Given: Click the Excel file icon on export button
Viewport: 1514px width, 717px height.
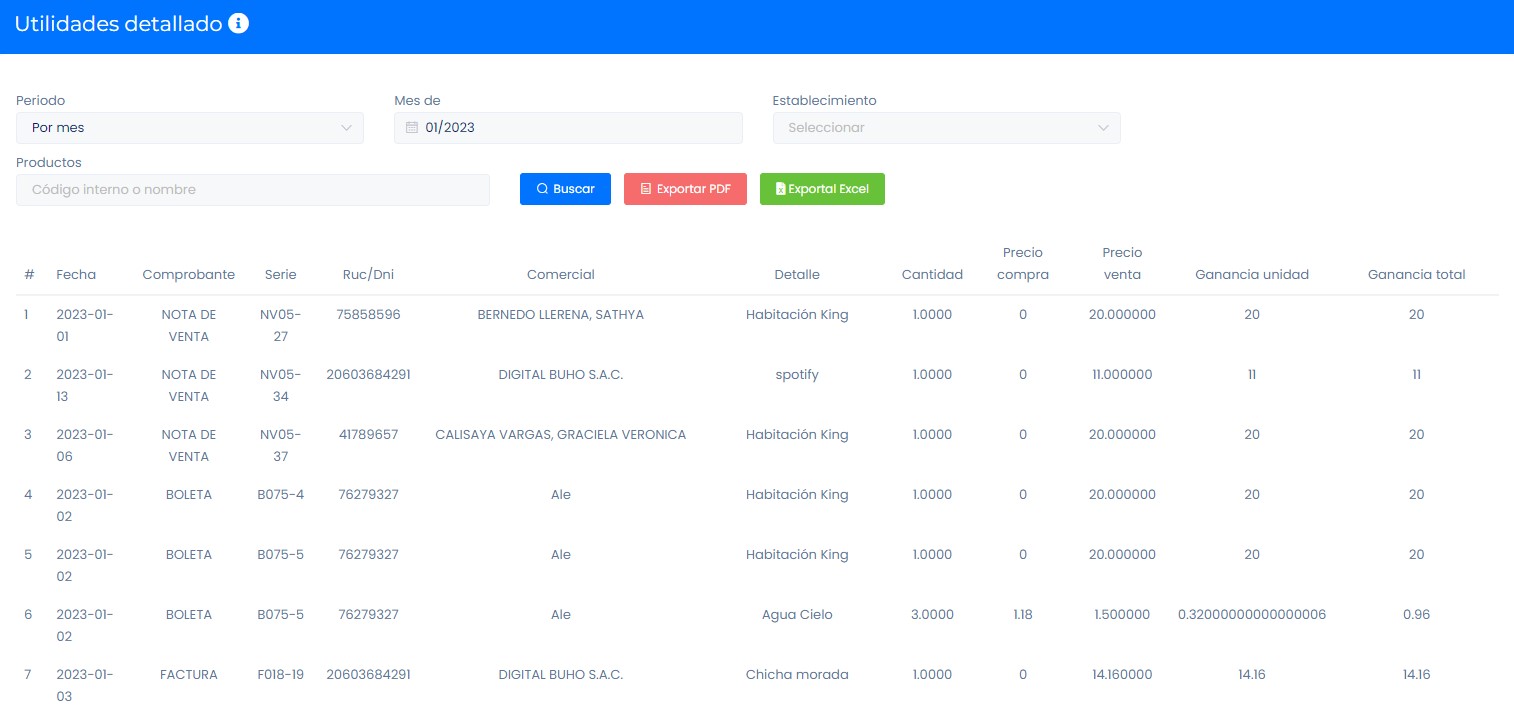Looking at the screenshot, I should pos(780,189).
